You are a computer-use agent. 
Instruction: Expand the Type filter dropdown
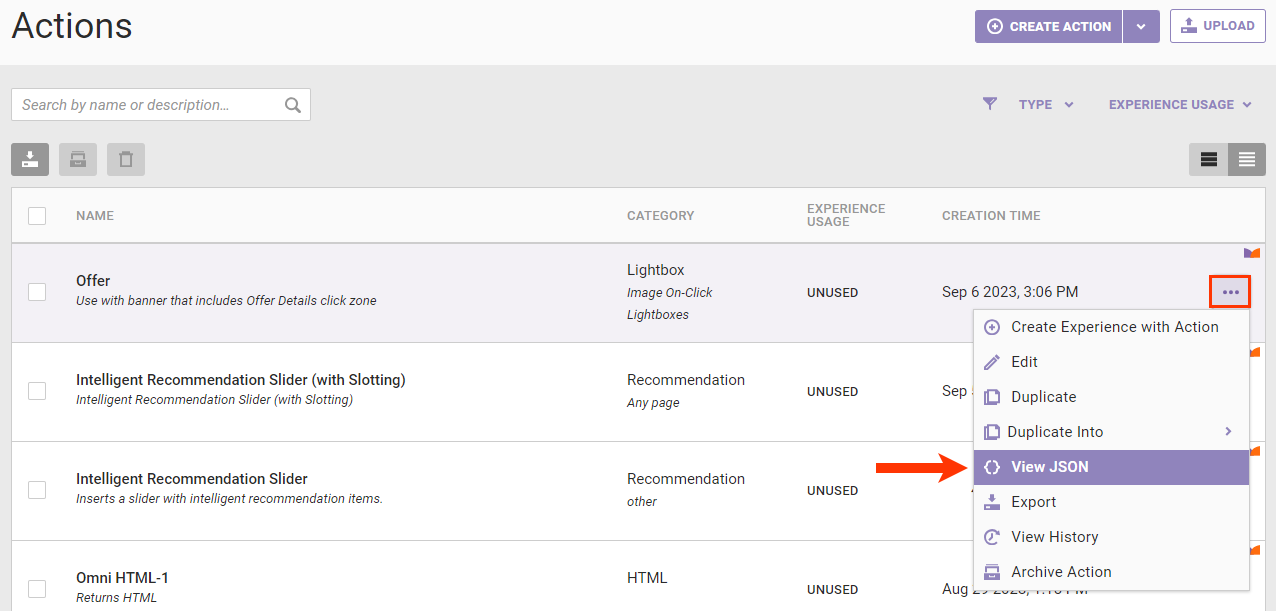pos(1046,104)
